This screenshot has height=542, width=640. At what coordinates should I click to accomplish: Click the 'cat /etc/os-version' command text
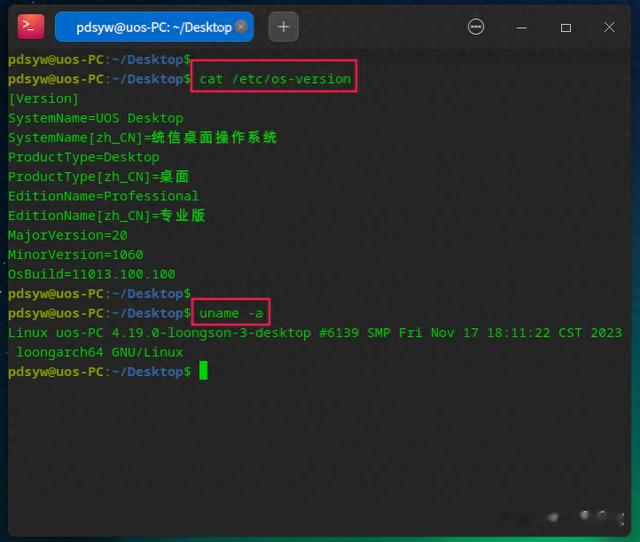click(275, 79)
